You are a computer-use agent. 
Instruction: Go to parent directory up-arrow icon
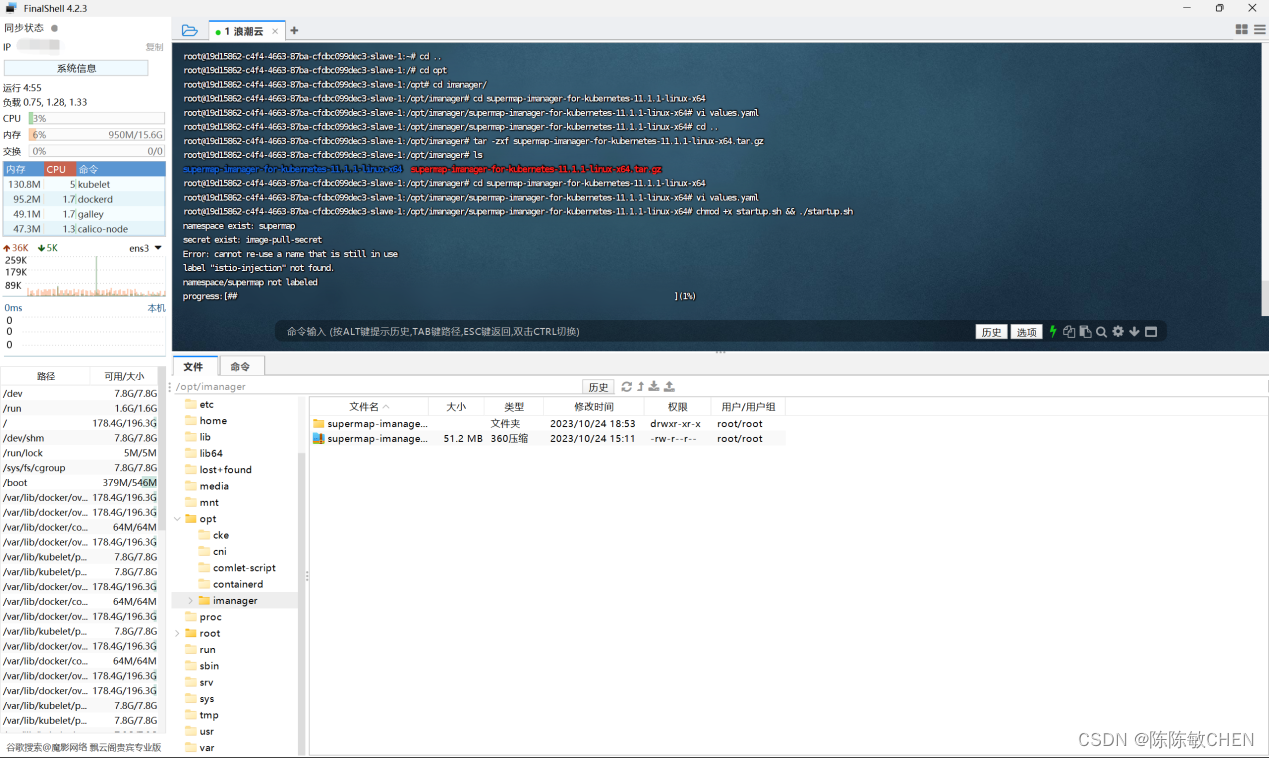[641, 387]
